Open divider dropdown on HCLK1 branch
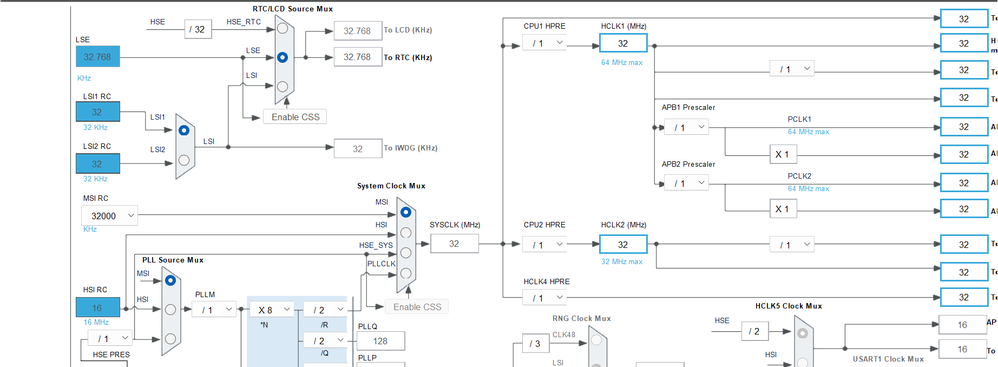Image resolution: width=998 pixels, height=367 pixels. [792, 69]
